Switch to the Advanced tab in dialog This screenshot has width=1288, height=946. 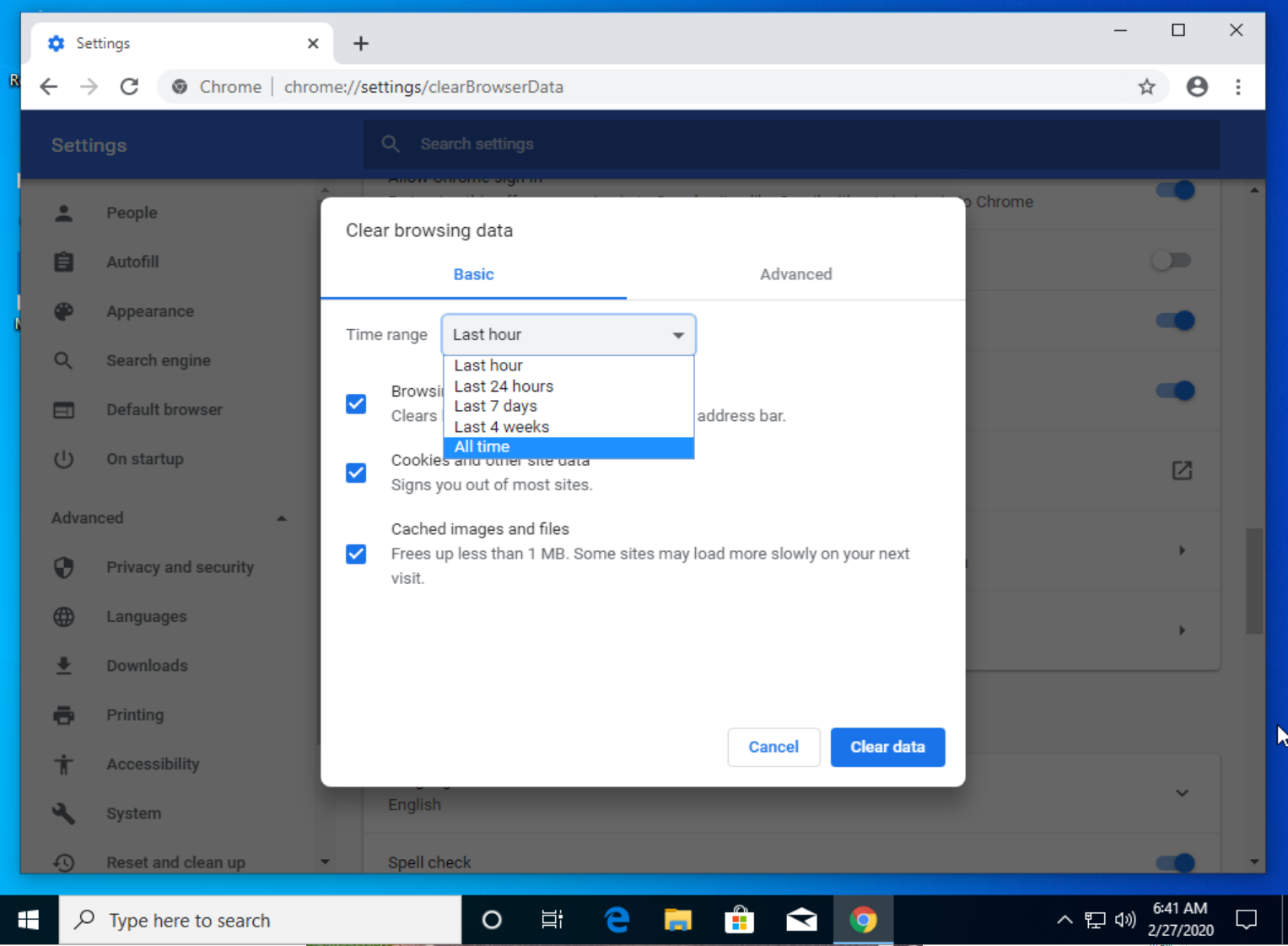[795, 274]
